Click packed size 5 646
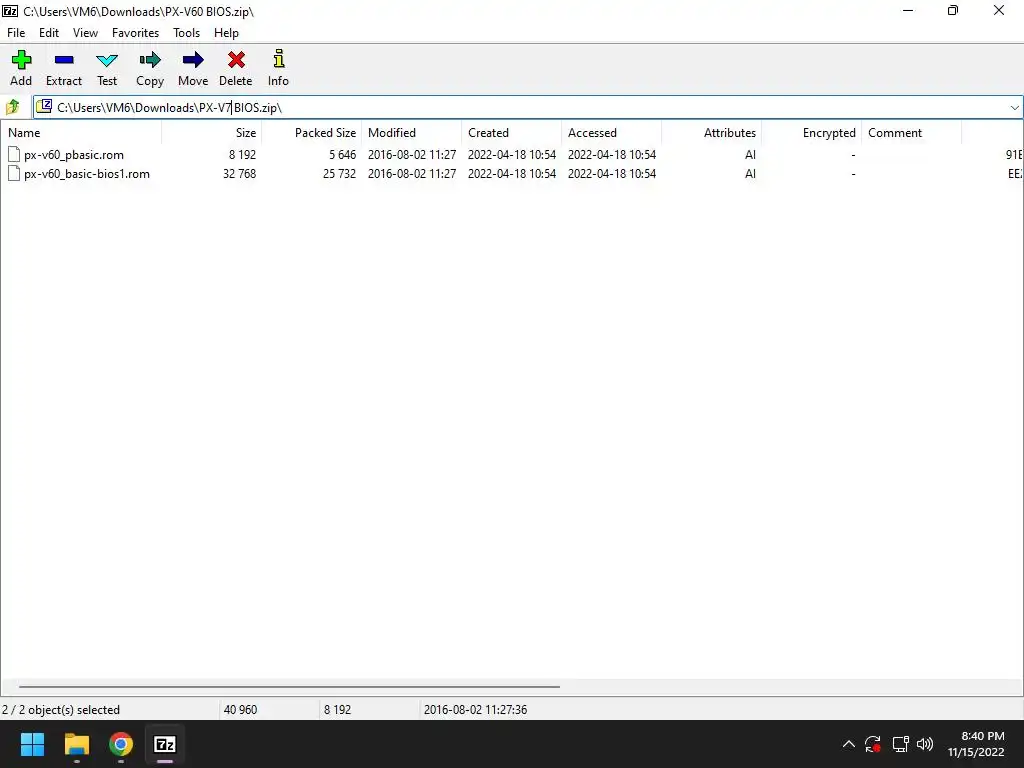 click(342, 155)
